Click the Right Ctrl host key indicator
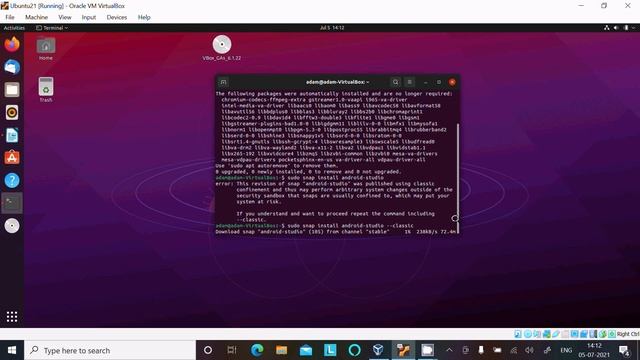The width and height of the screenshot is (640, 360). [x=628, y=334]
